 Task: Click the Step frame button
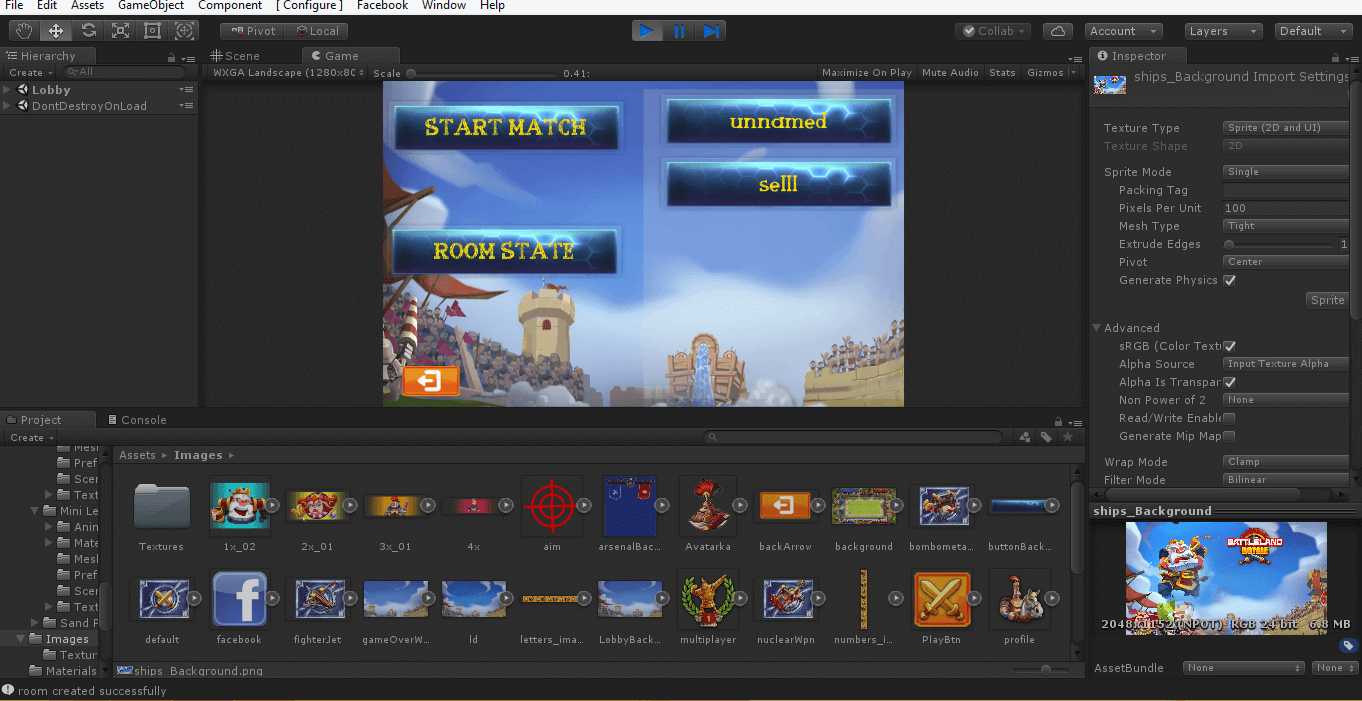711,31
